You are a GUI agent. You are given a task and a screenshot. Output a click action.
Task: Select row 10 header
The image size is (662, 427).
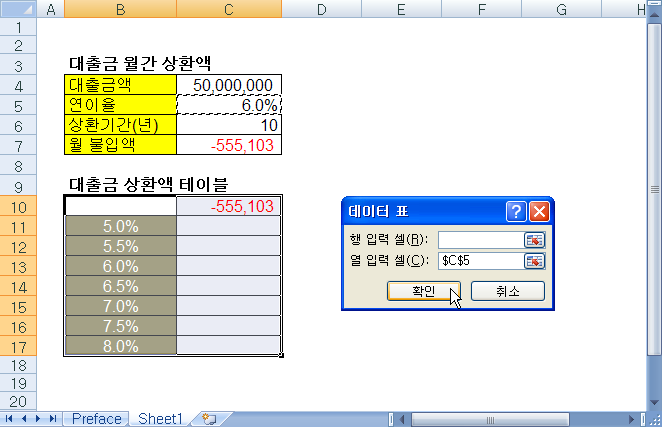[x=18, y=207]
